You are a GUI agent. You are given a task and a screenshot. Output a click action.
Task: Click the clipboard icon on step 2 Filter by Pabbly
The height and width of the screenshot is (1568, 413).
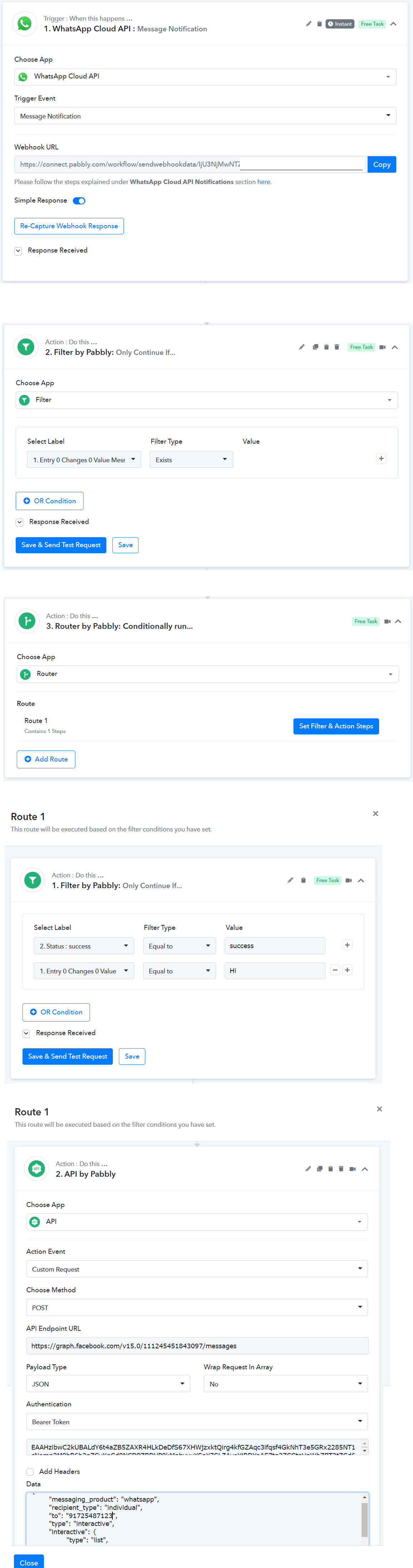point(326,347)
